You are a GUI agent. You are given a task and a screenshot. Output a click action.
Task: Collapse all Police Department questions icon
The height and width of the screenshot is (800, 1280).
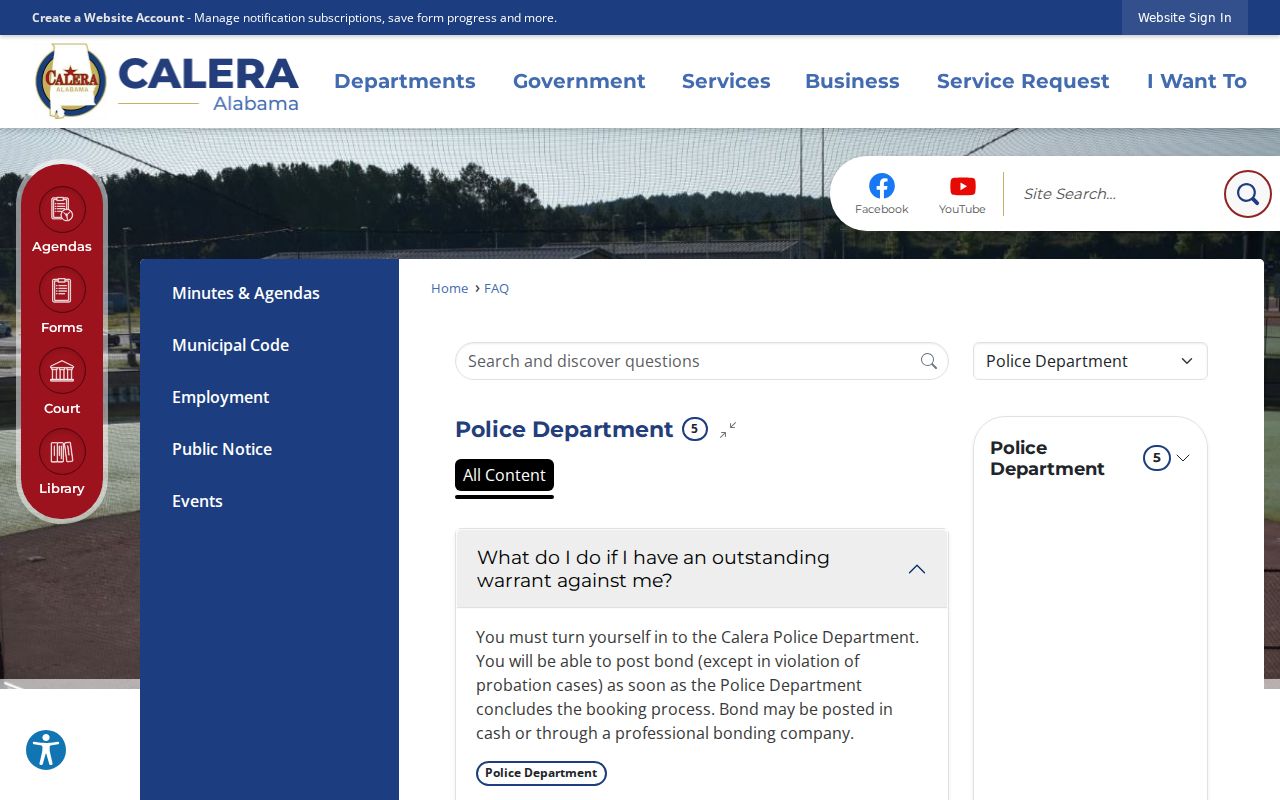(x=728, y=430)
